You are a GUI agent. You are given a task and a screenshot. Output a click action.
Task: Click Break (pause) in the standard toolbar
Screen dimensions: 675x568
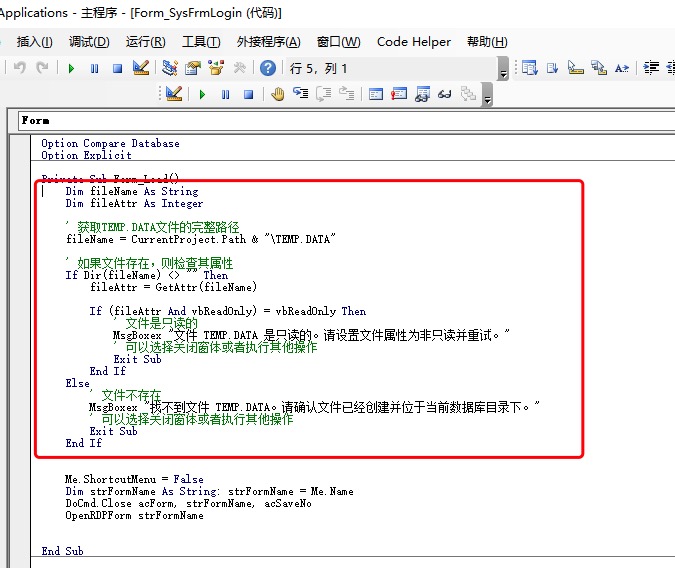94,68
